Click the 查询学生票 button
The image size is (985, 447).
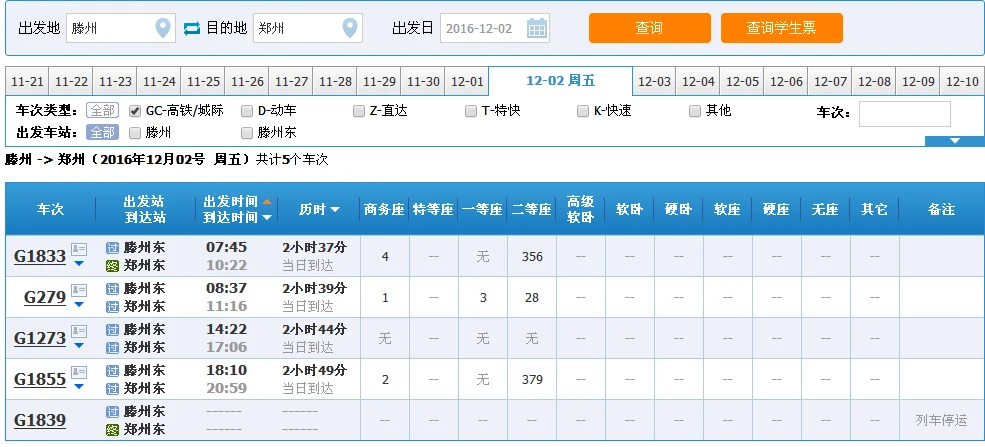(x=781, y=28)
